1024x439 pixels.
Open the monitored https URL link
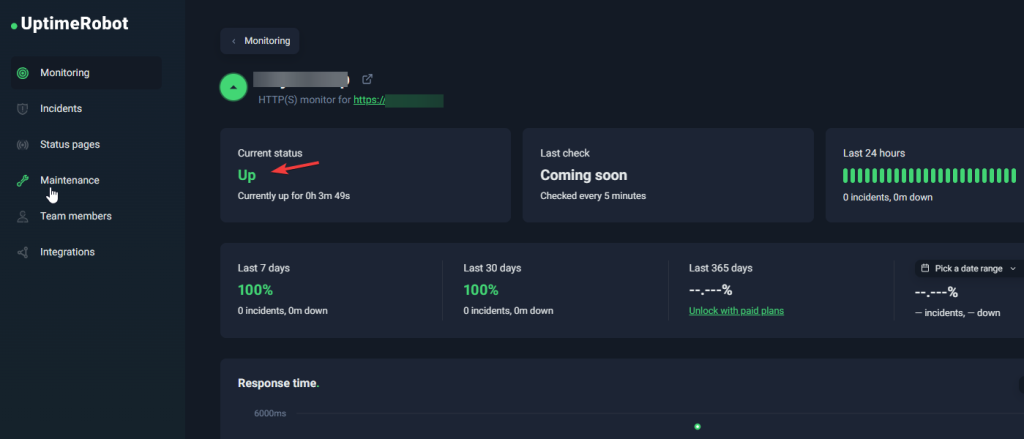398,101
